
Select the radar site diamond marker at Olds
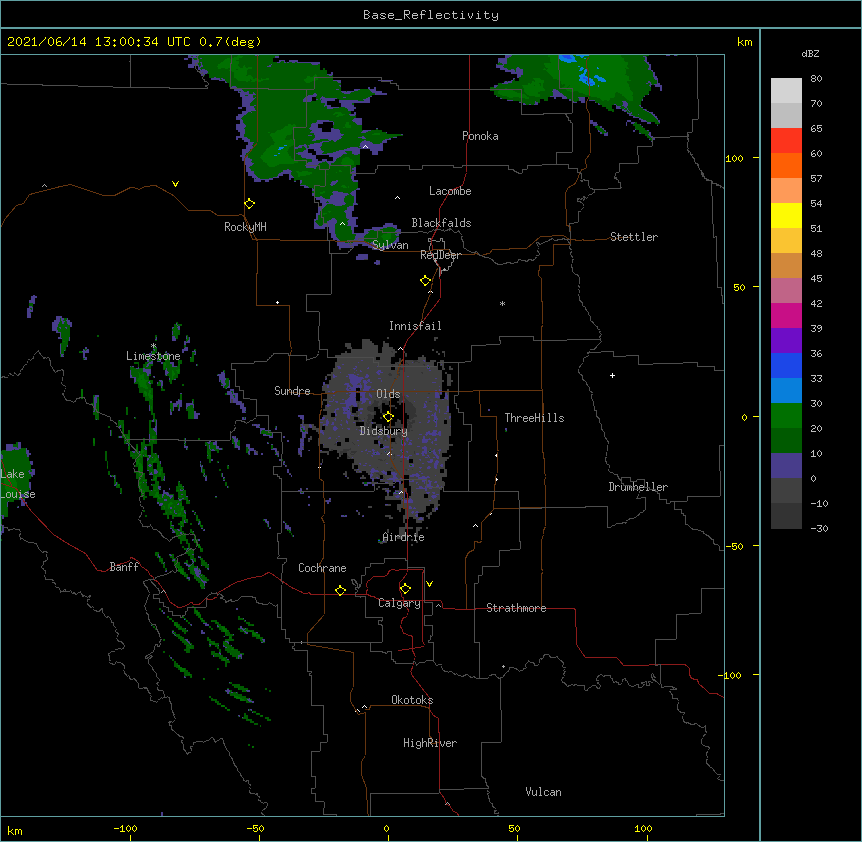(388, 417)
